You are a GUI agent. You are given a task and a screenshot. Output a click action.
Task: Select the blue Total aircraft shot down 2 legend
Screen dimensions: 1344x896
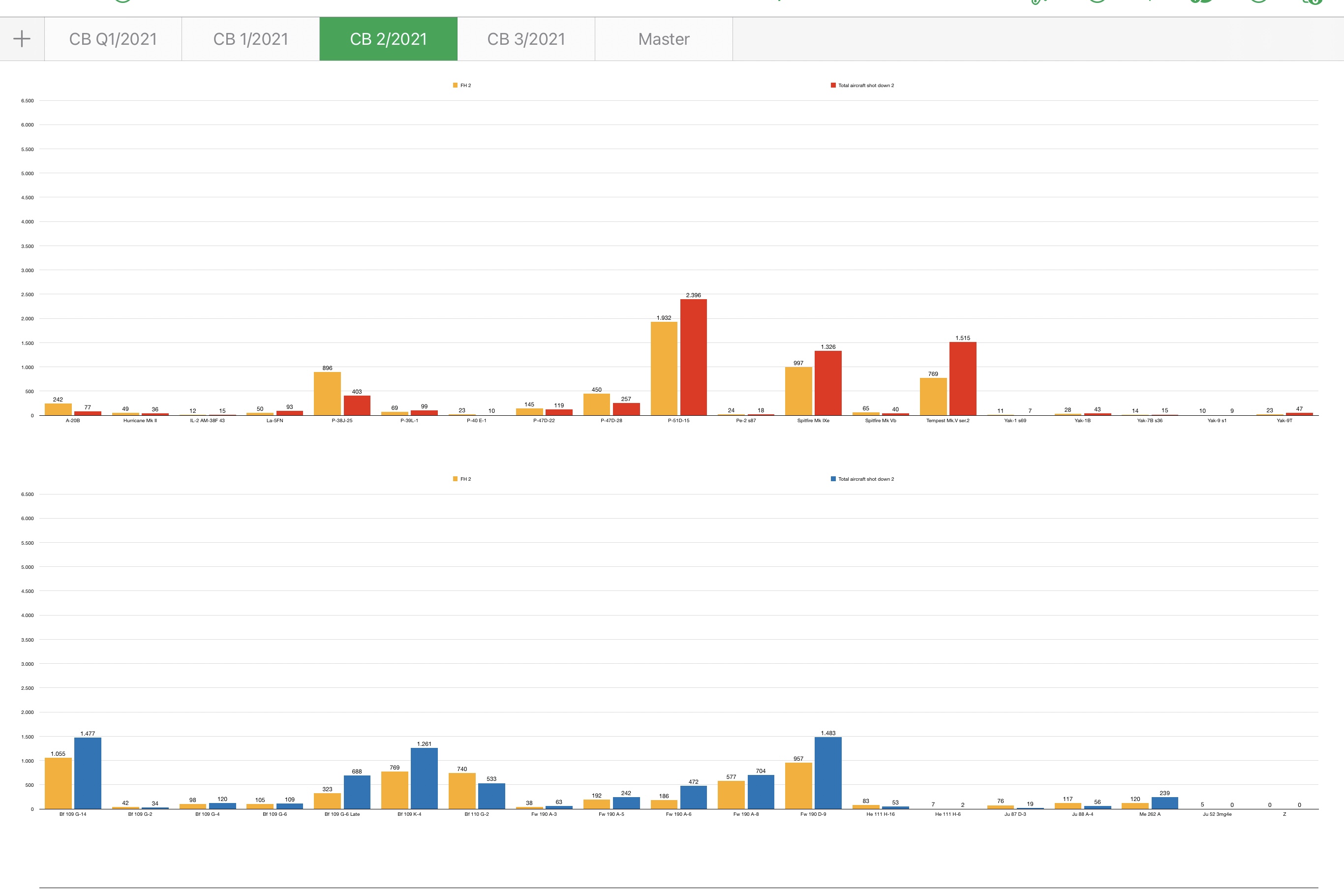click(862, 479)
